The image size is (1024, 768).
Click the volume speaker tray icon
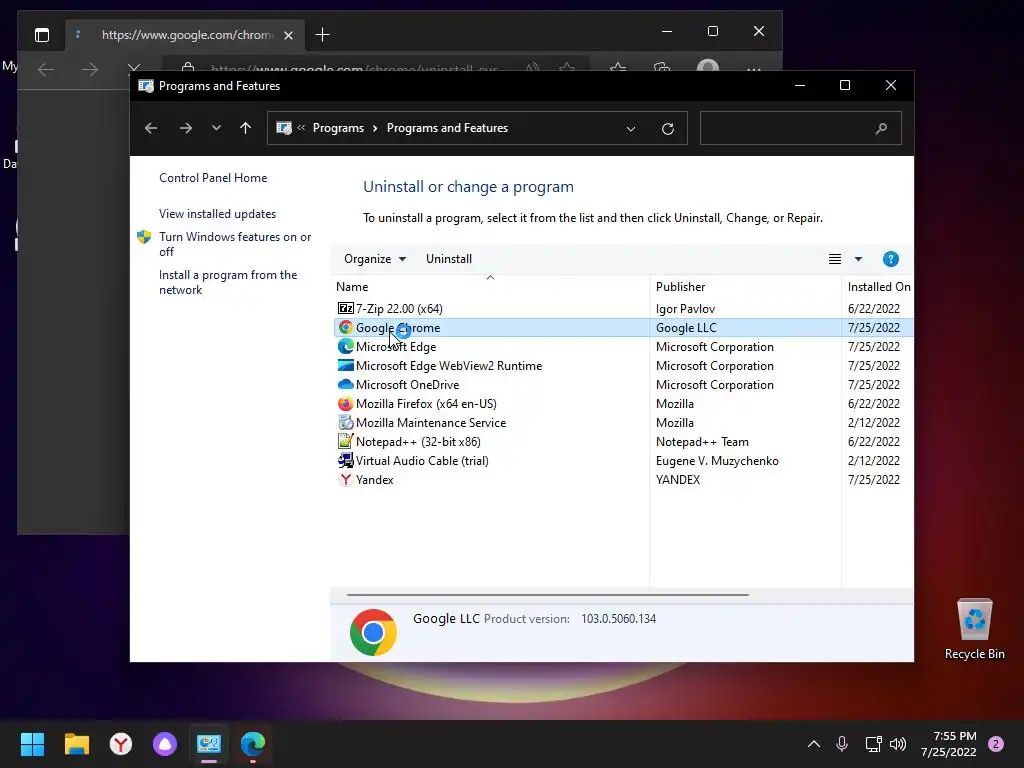coord(898,743)
